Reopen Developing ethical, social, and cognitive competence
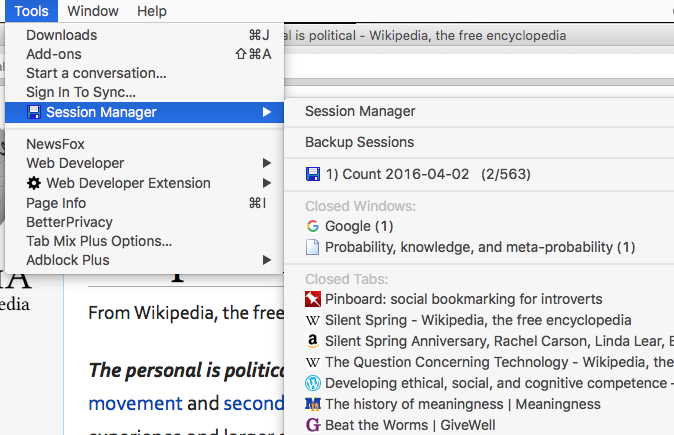This screenshot has height=435, width=674. click(479, 383)
